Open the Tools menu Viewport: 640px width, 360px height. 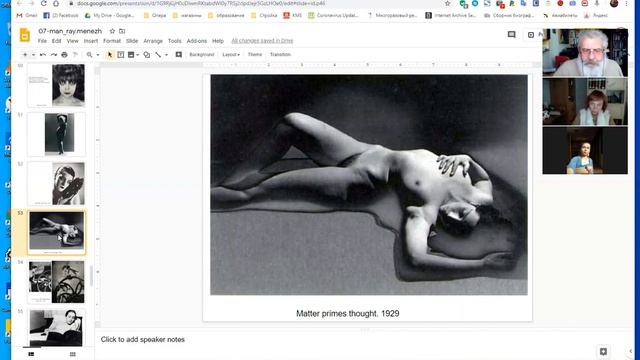point(174,41)
